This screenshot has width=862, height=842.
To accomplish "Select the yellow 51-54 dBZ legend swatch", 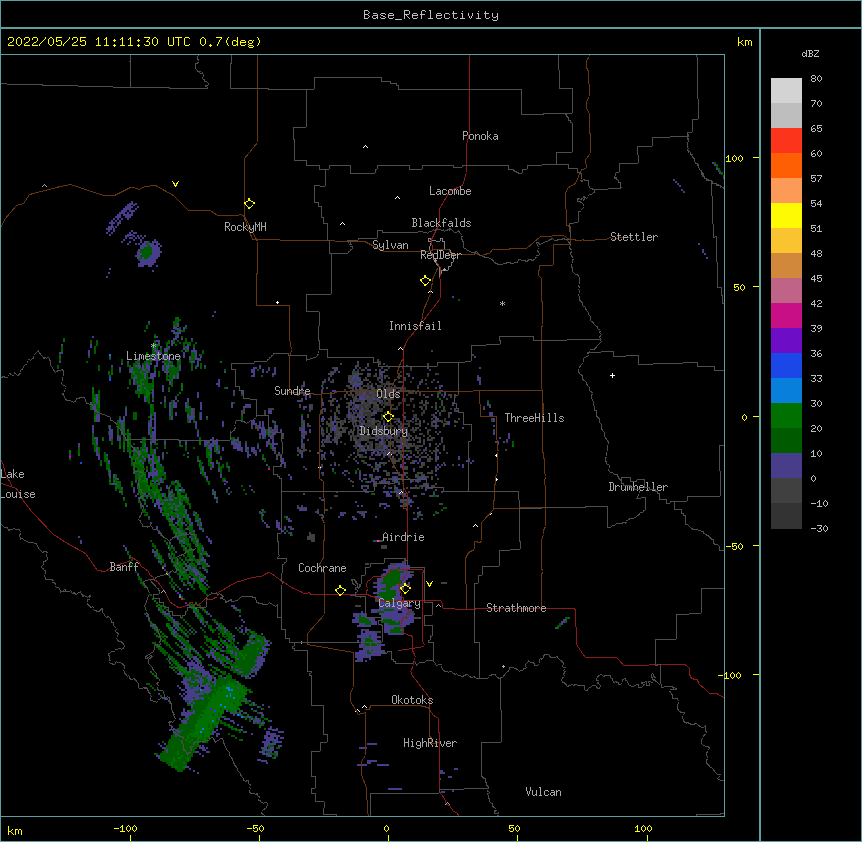I will pyautogui.click(x=786, y=215).
